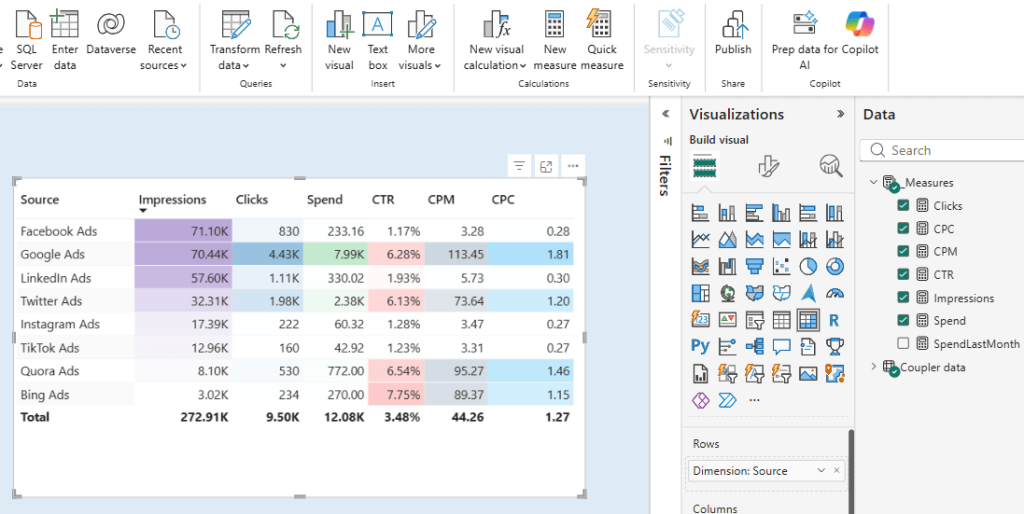This screenshot has width=1024, height=514.
Task: Uncheck the Impressions measure checkbox
Action: coord(903,298)
